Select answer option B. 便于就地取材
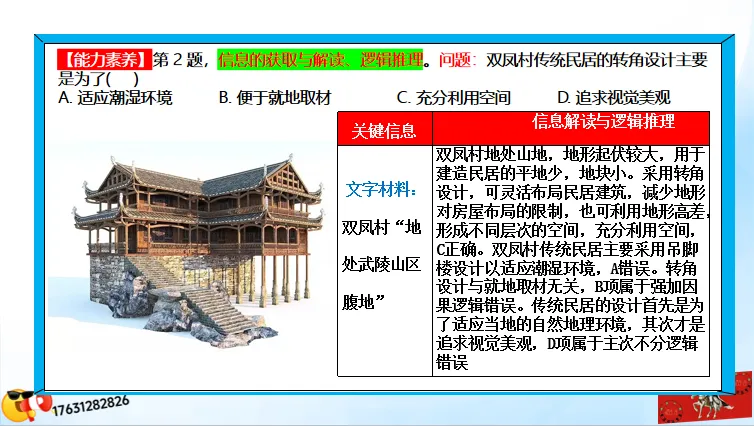Image resolution: width=754 pixels, height=426 pixels. pyautogui.click(x=275, y=98)
